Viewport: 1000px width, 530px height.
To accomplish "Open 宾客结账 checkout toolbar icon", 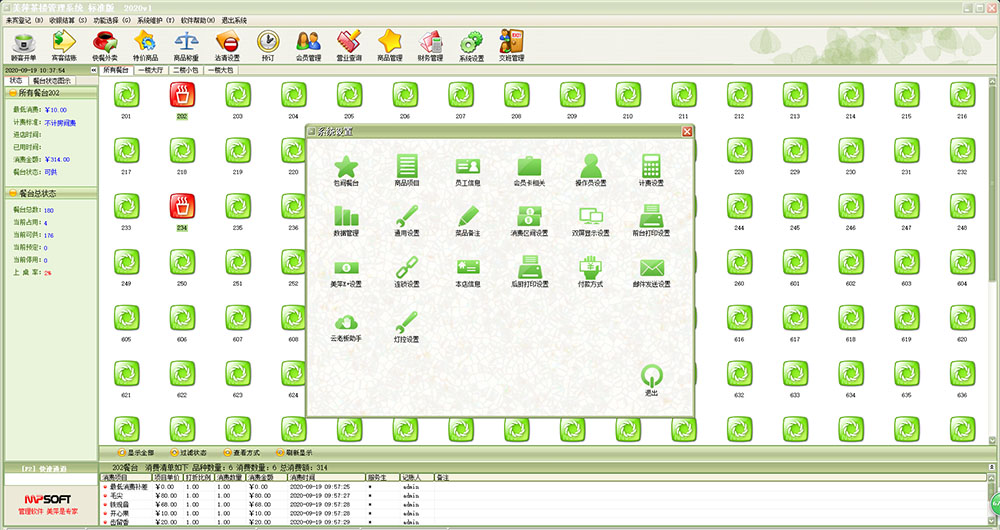I will point(63,42).
